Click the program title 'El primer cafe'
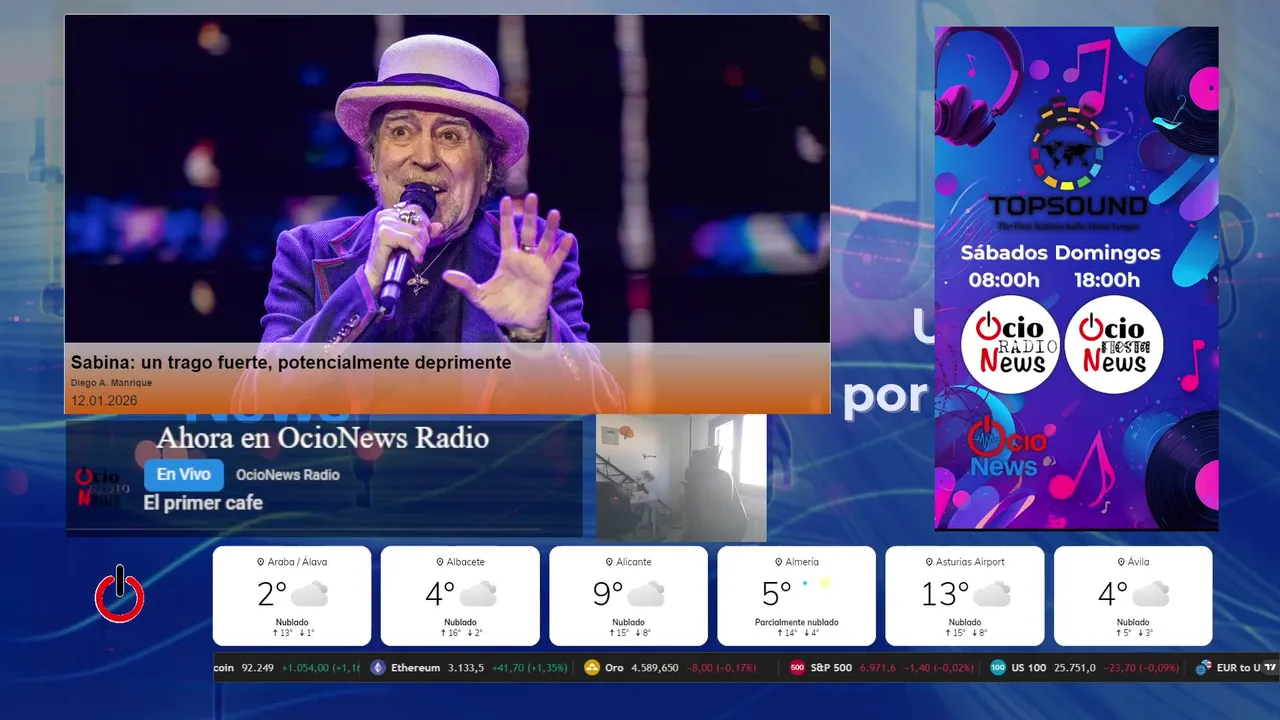Image resolution: width=1280 pixels, height=720 pixels. pyautogui.click(x=203, y=503)
